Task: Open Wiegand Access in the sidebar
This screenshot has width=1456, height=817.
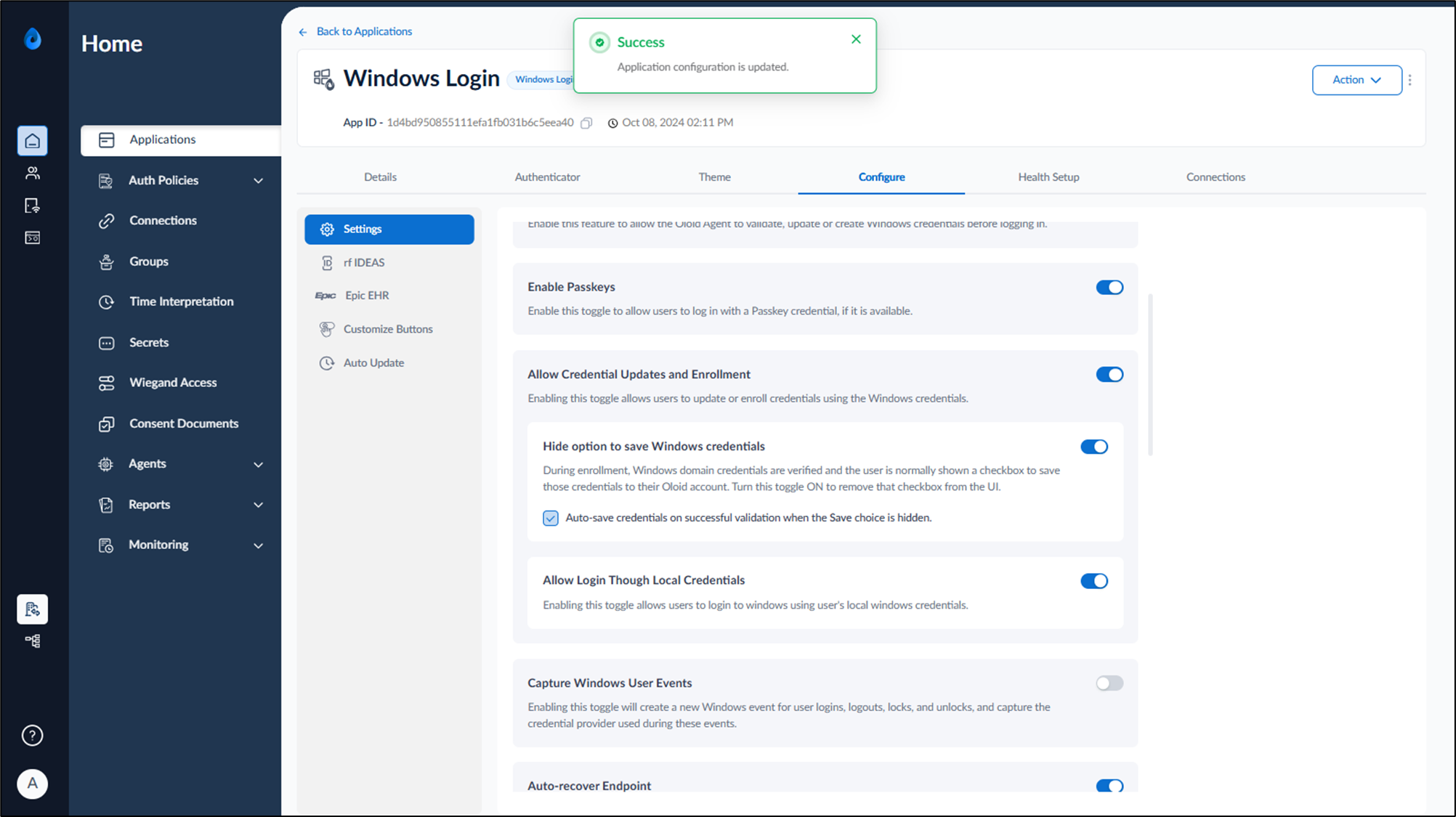Action: point(173,383)
